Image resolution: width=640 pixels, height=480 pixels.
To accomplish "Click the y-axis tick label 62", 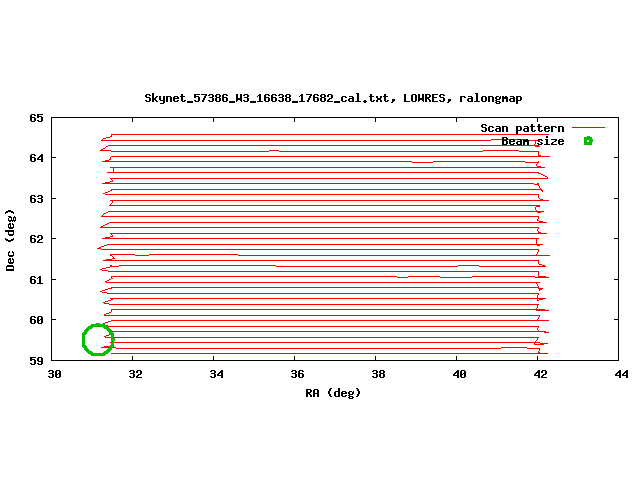I will click(36, 239).
